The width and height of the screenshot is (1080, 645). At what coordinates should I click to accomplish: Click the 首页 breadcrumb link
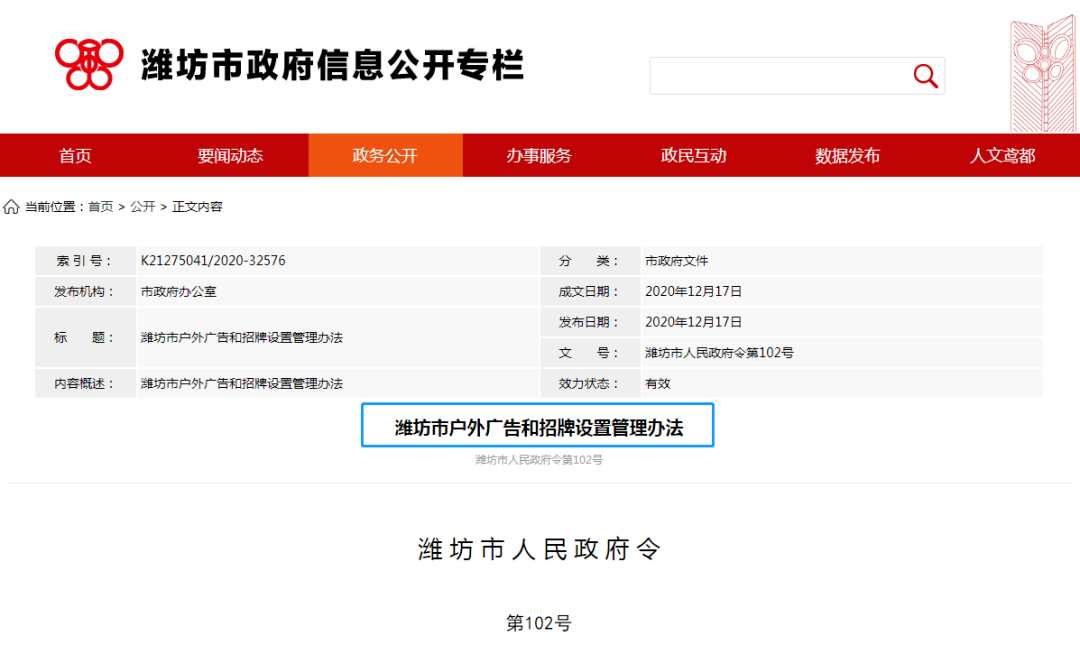(x=100, y=207)
